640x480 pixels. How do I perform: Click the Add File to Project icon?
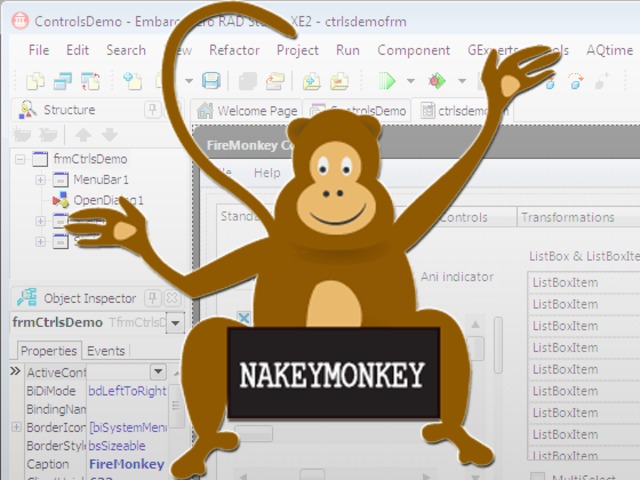(x=311, y=81)
